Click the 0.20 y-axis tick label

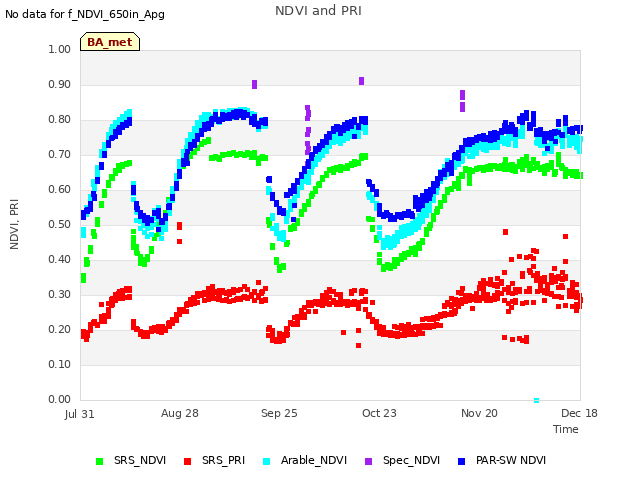point(59,329)
